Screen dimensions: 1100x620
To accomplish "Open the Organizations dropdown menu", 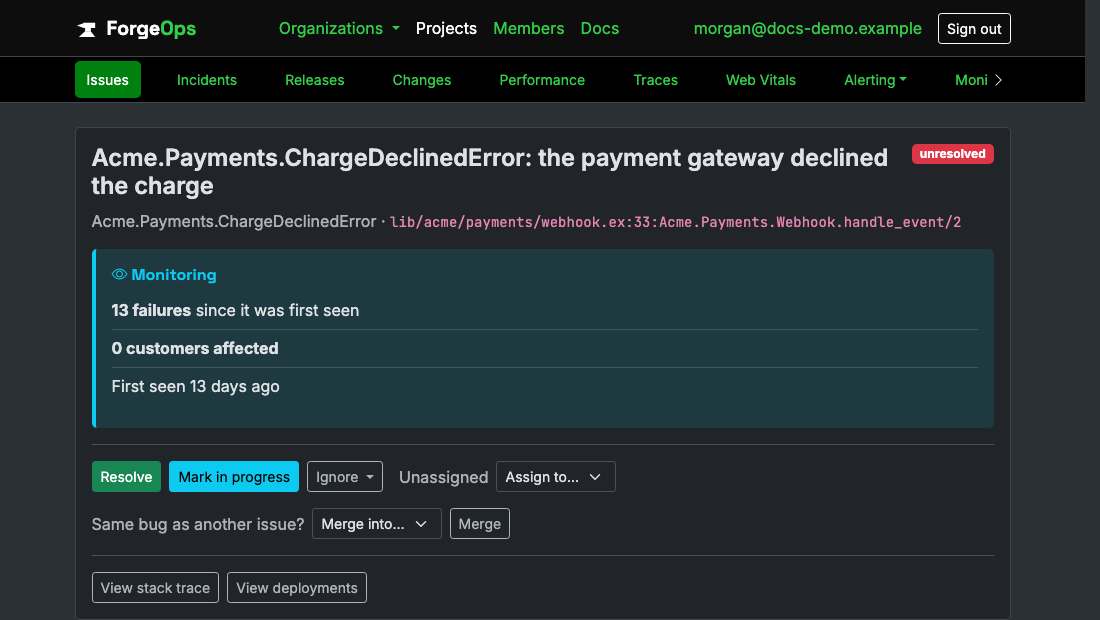I will point(339,29).
